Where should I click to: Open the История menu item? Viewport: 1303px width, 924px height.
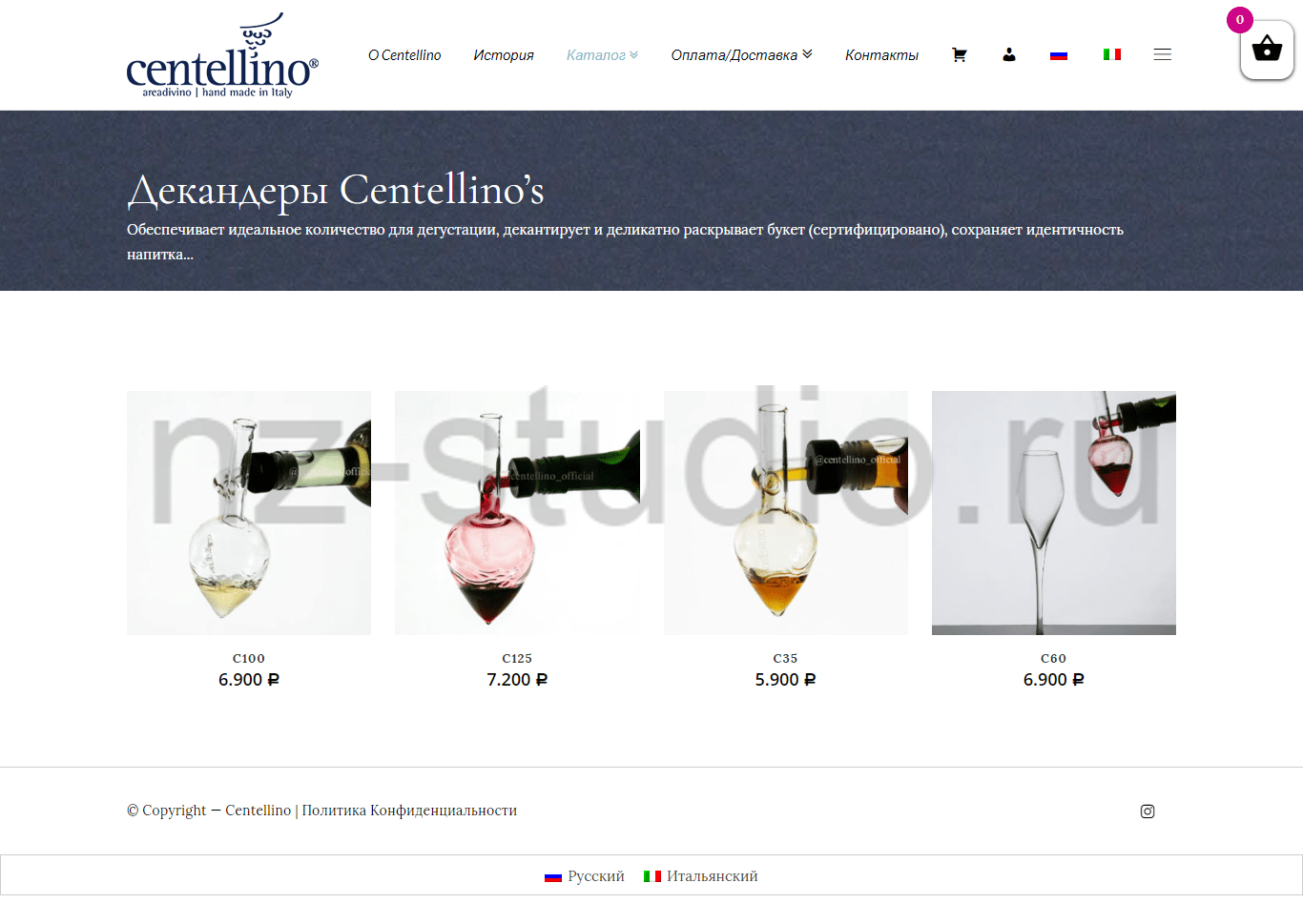click(x=504, y=55)
